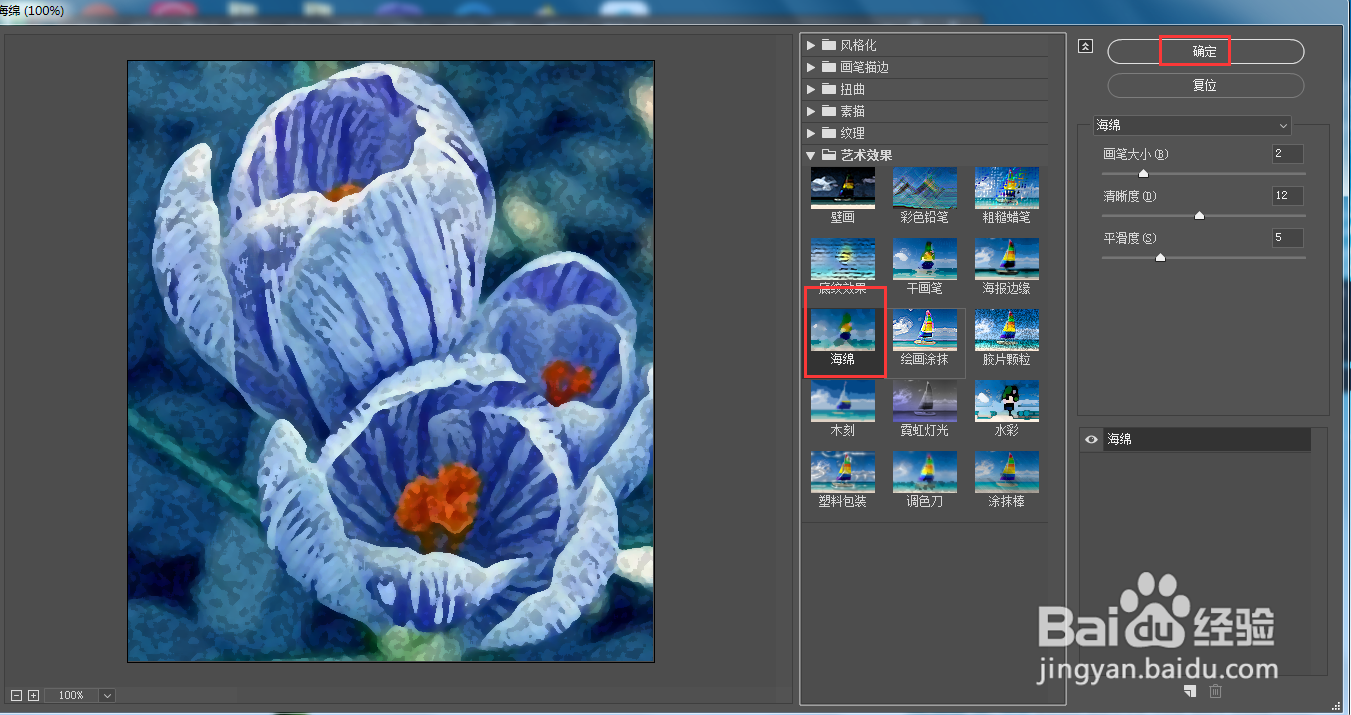
Task: Click the 清晰度 value field
Action: (1288, 196)
